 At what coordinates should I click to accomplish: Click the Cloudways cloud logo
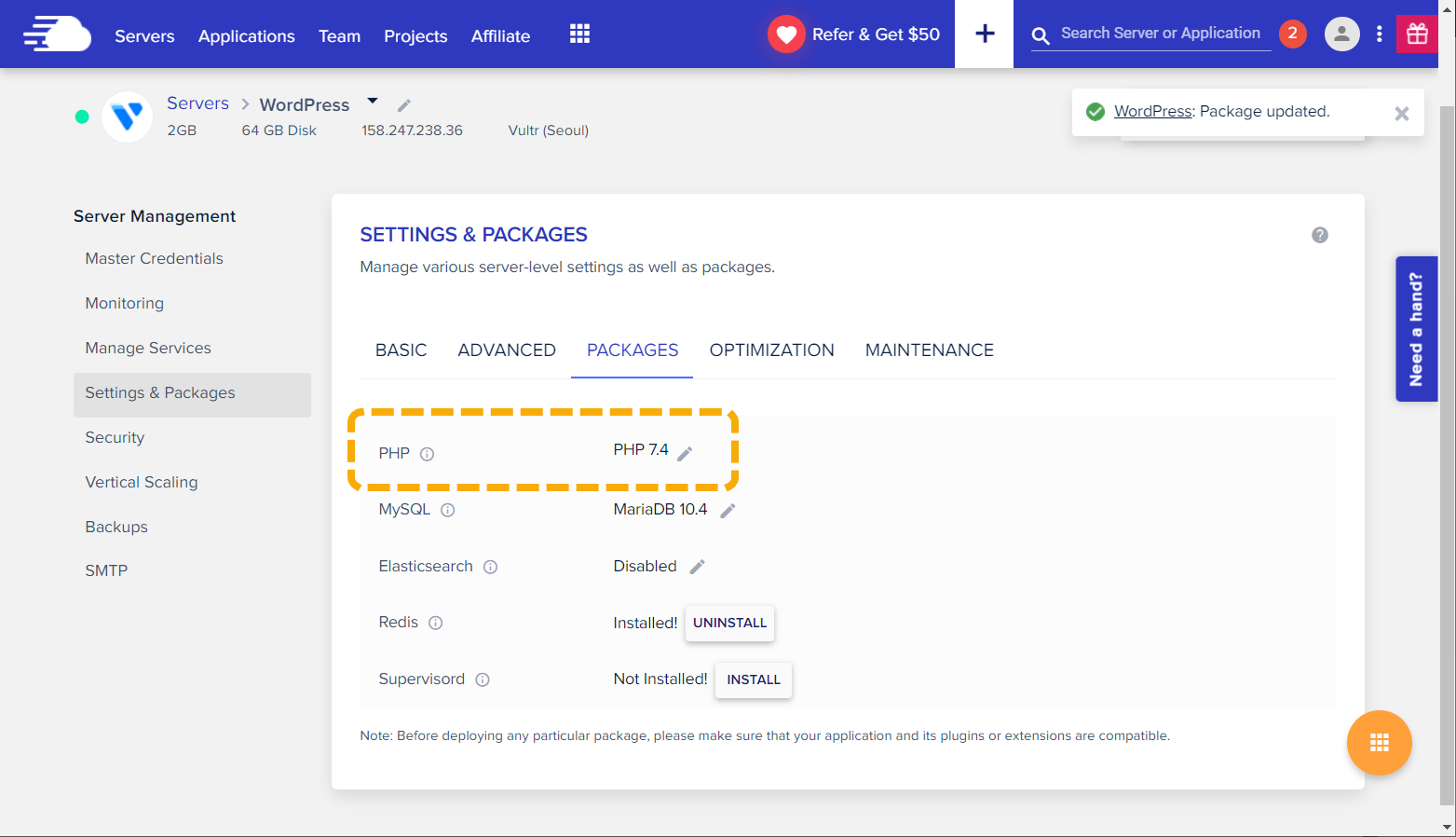point(57,34)
